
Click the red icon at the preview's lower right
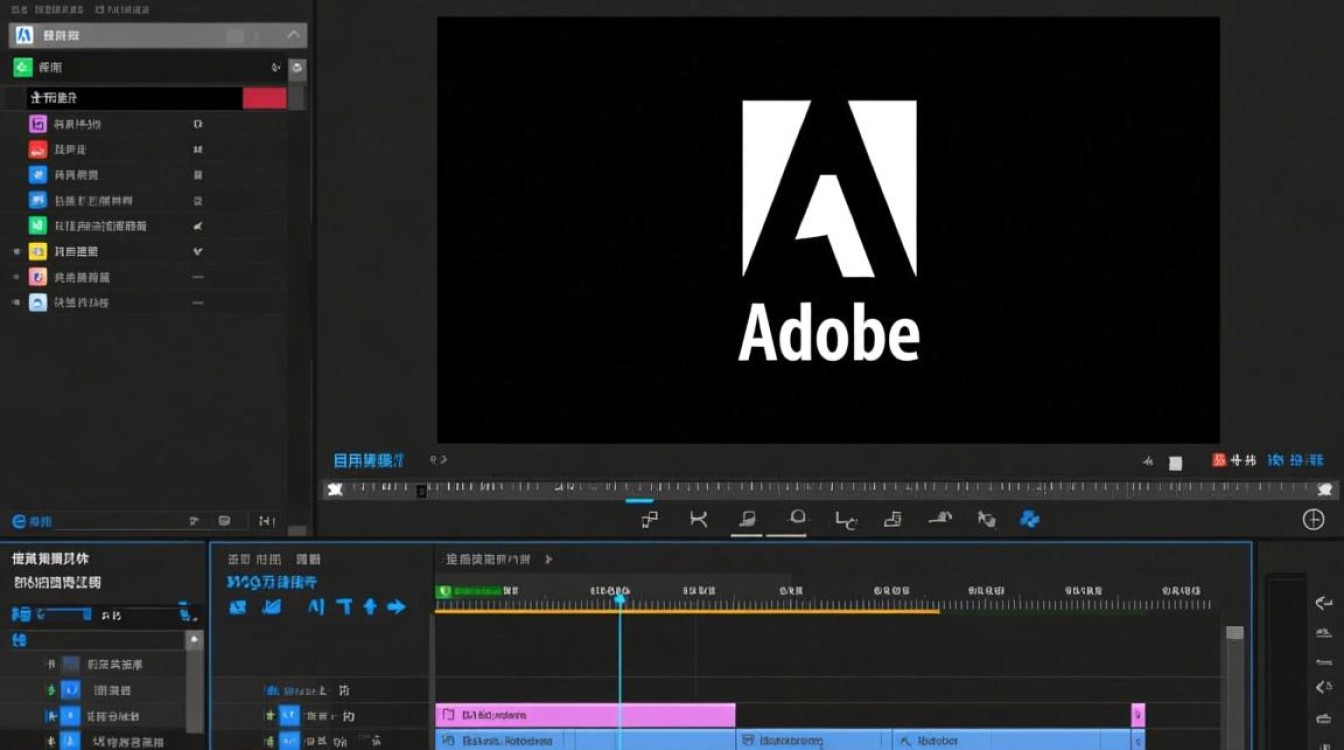(x=1219, y=460)
